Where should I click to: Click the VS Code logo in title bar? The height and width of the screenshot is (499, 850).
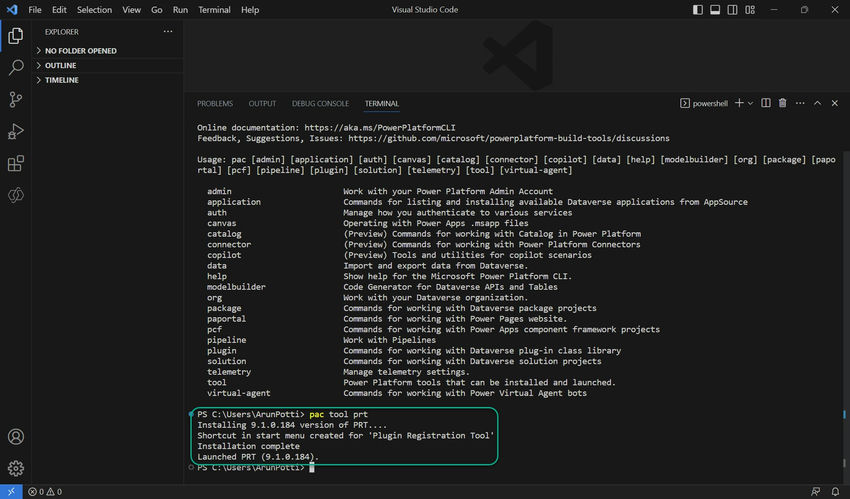[12, 10]
